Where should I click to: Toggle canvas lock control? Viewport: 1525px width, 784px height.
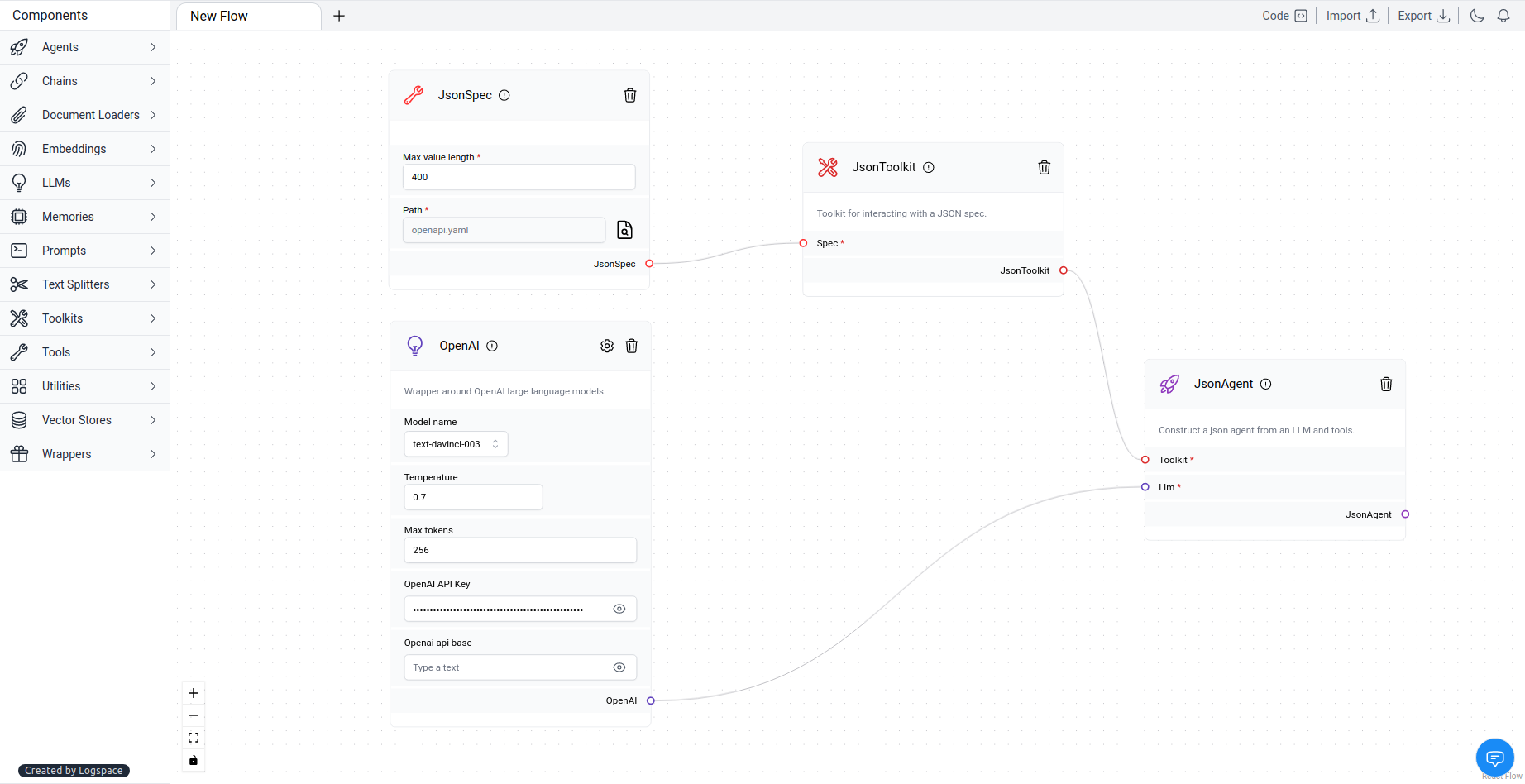coord(194,760)
